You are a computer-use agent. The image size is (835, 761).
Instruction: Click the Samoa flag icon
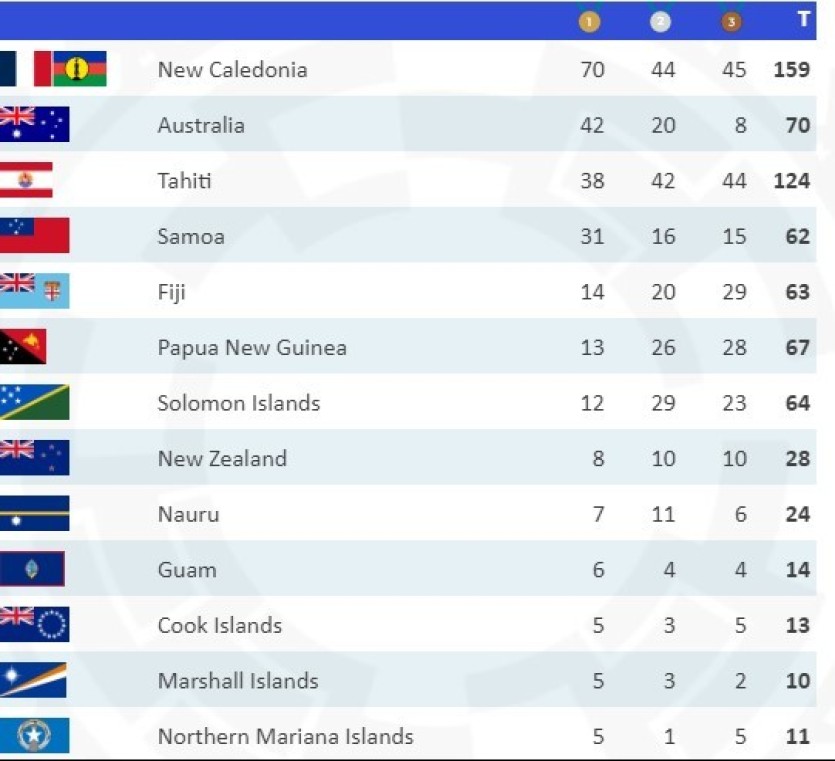click(x=34, y=236)
